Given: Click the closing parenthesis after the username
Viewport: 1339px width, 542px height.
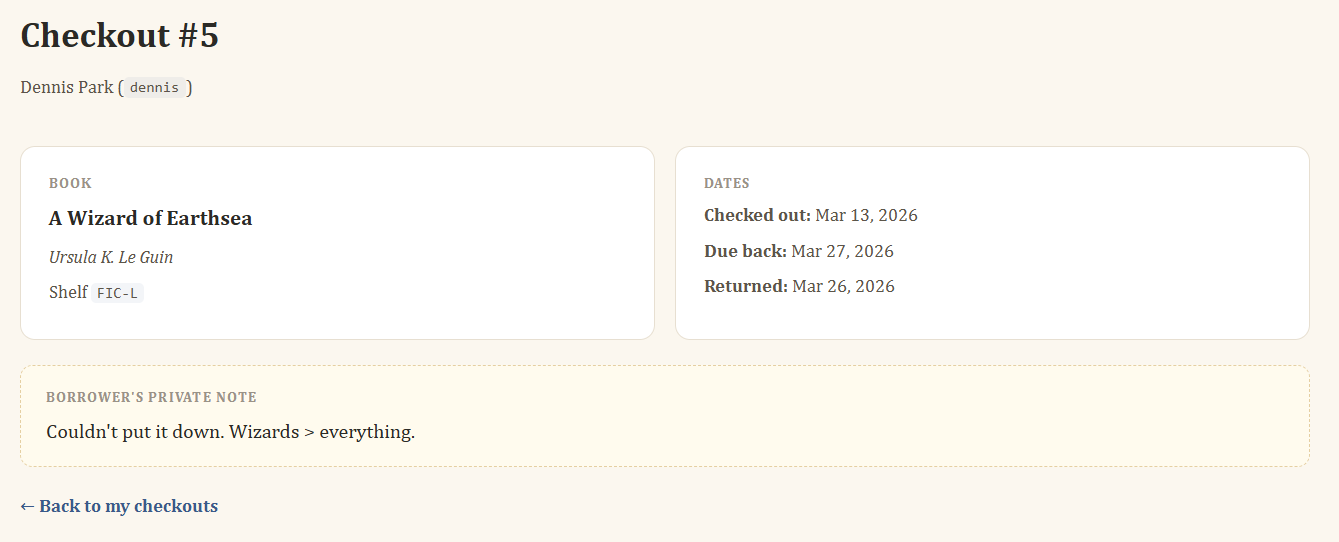Looking at the screenshot, I should (x=189, y=88).
